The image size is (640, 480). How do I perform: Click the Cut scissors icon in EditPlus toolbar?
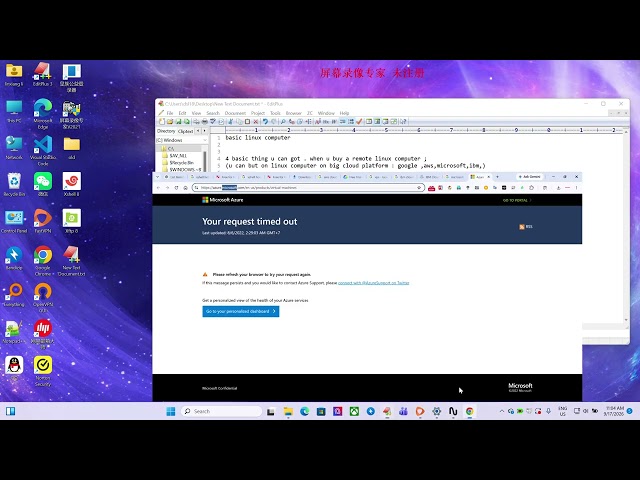[230, 122]
